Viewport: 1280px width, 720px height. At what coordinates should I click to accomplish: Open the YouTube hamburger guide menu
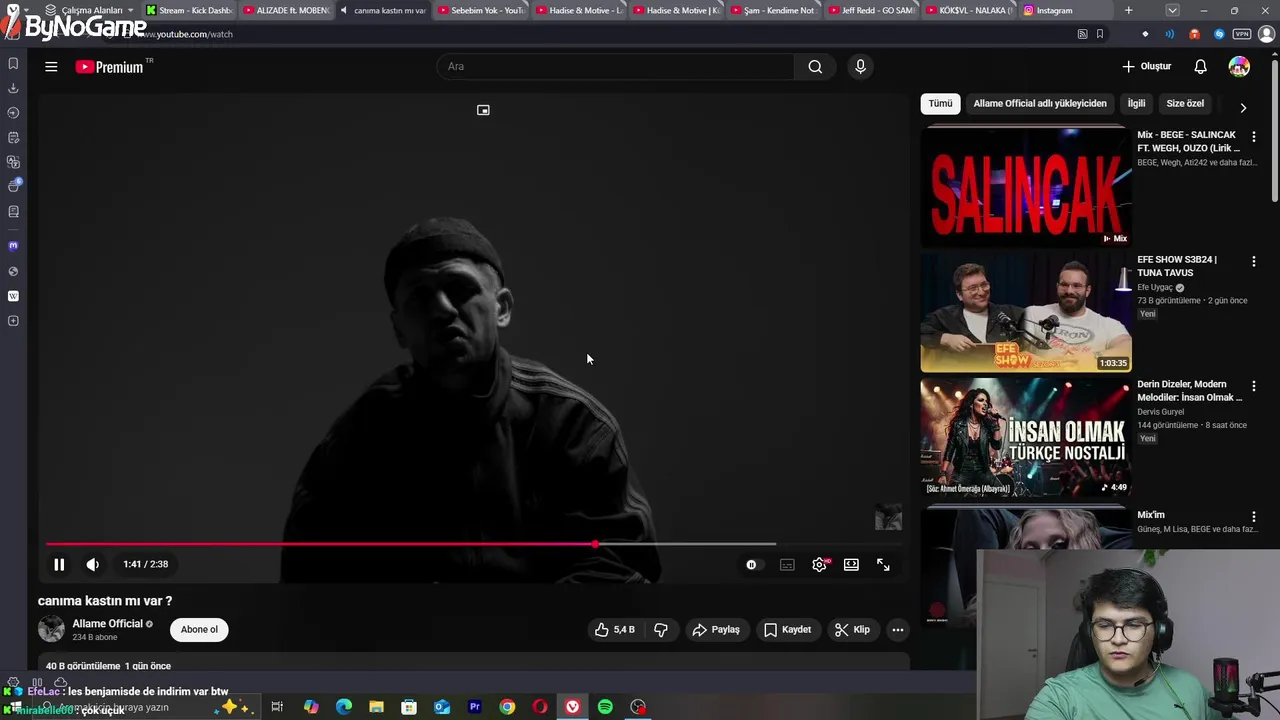tap(51, 67)
